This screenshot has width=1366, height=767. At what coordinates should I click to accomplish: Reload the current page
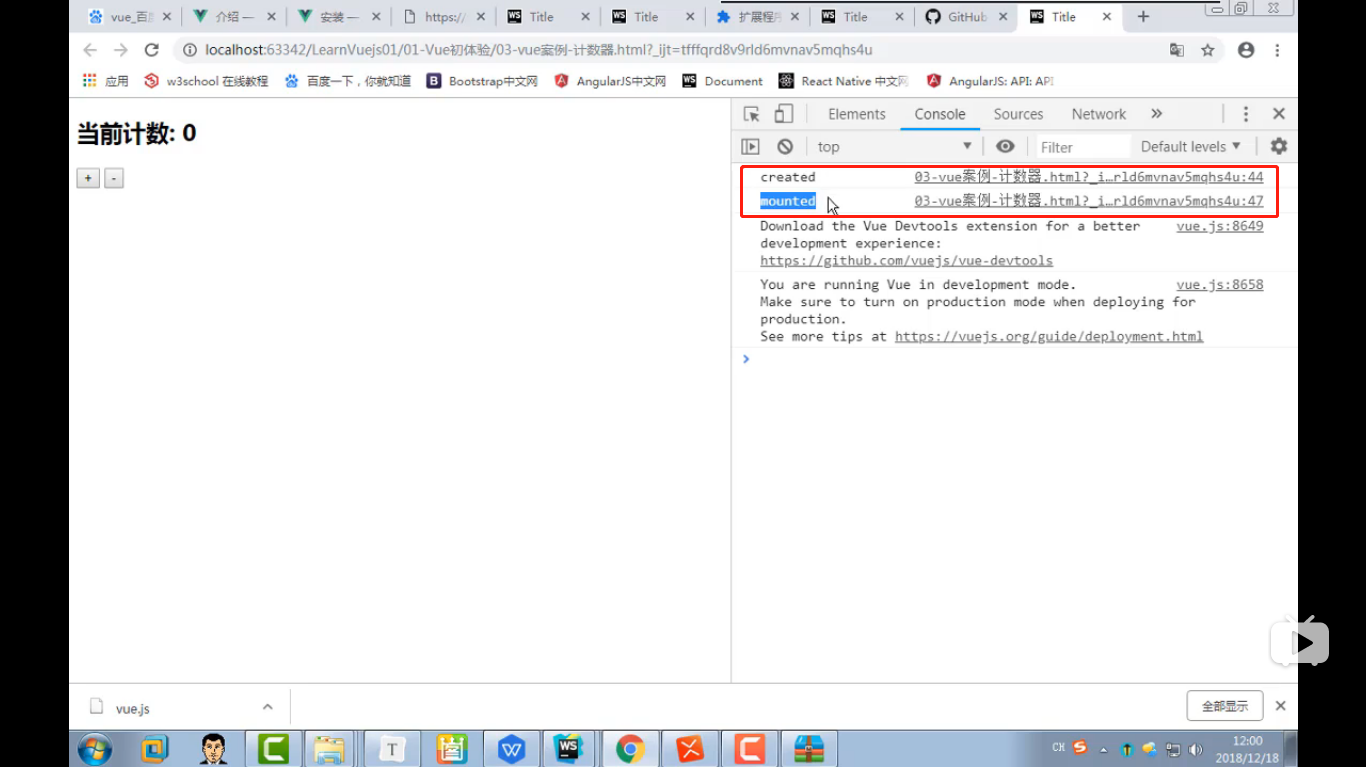(152, 50)
